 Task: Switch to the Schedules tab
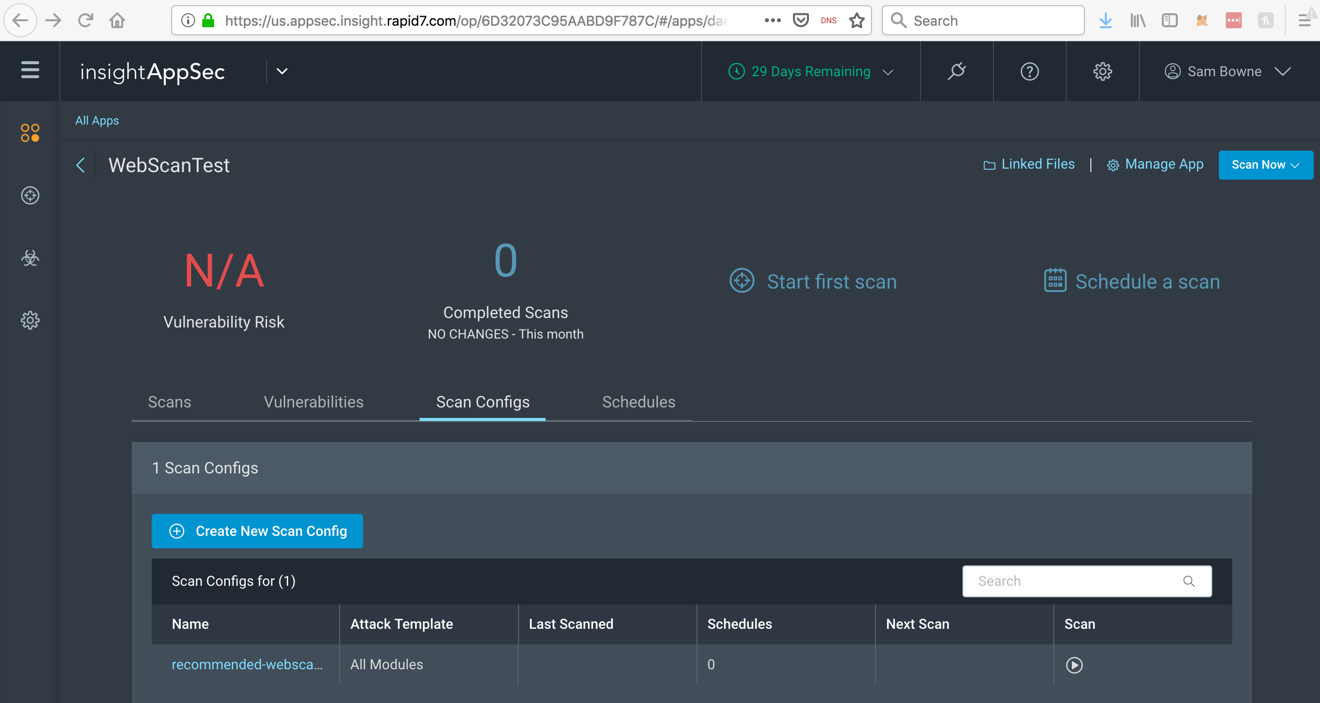pos(638,402)
